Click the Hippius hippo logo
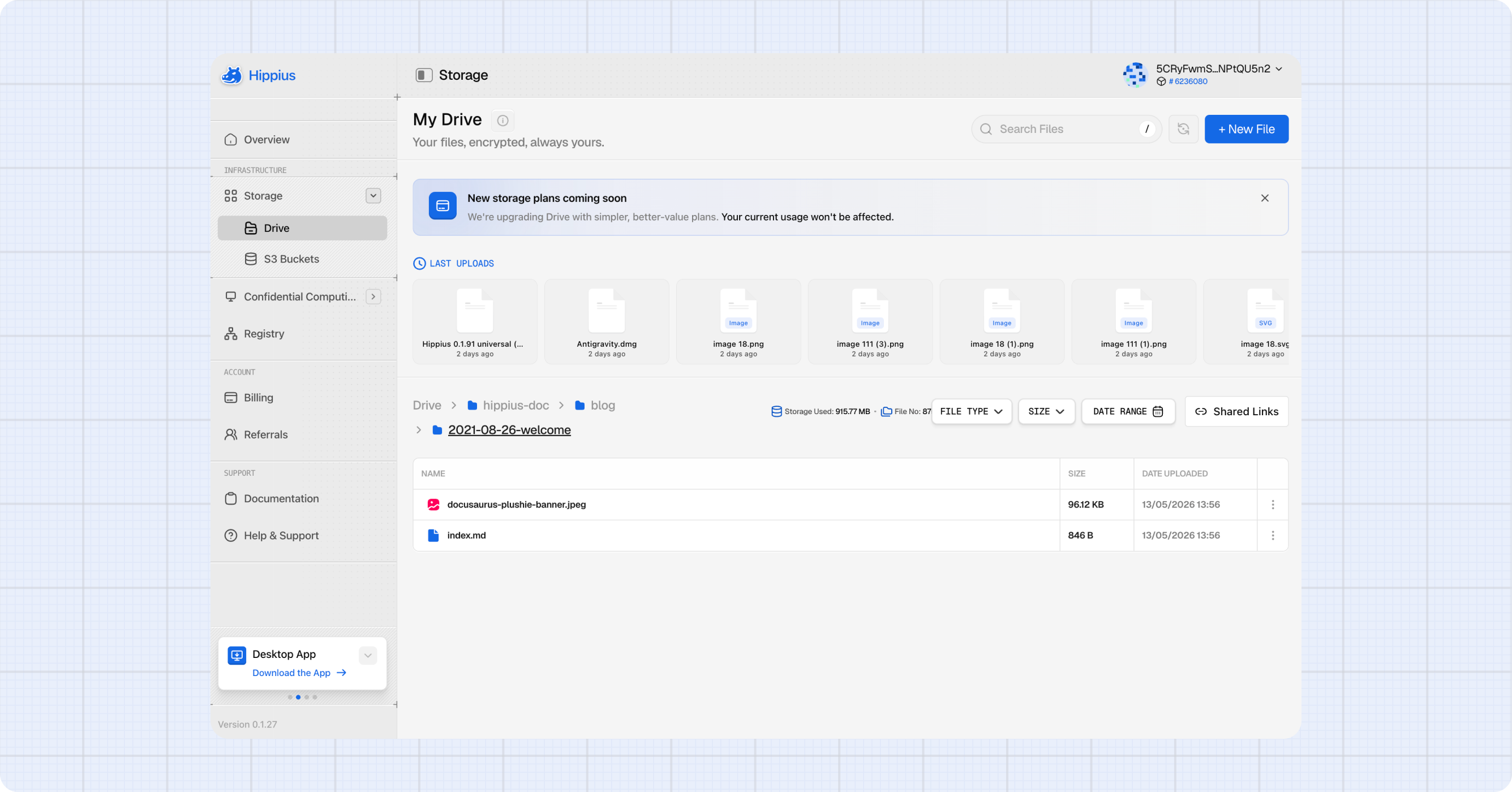 tap(231, 75)
